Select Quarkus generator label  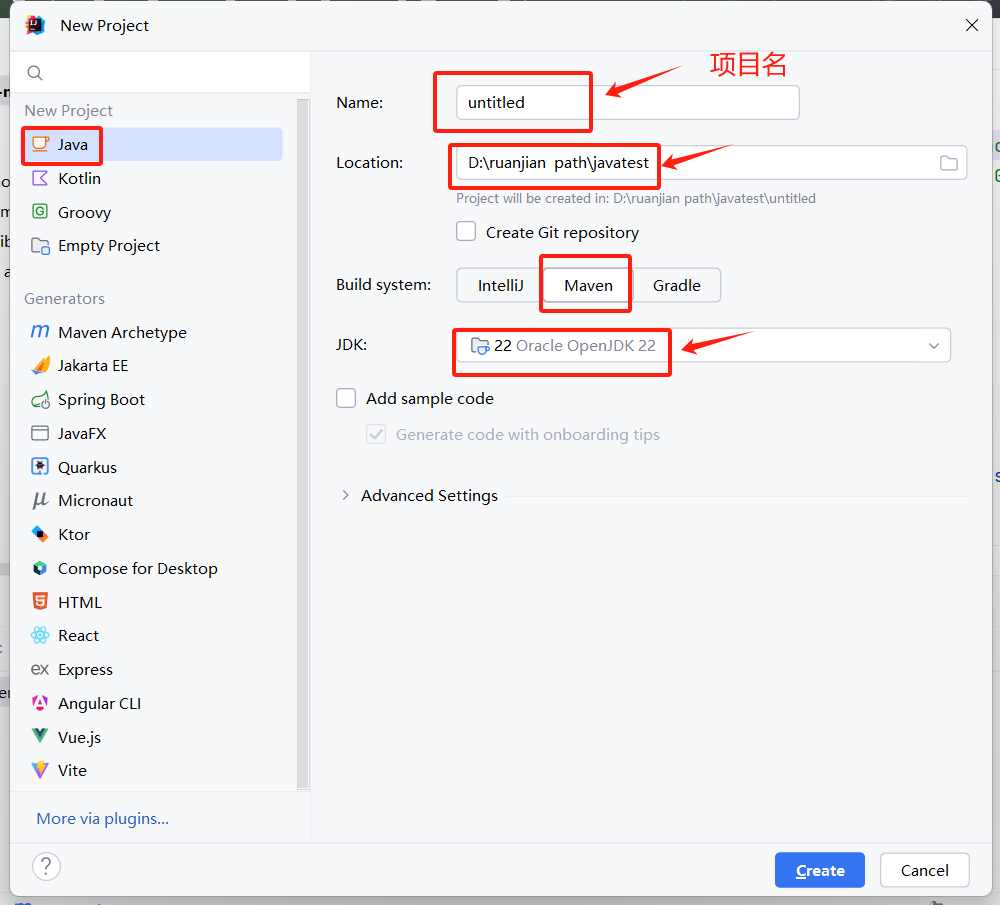pos(87,467)
